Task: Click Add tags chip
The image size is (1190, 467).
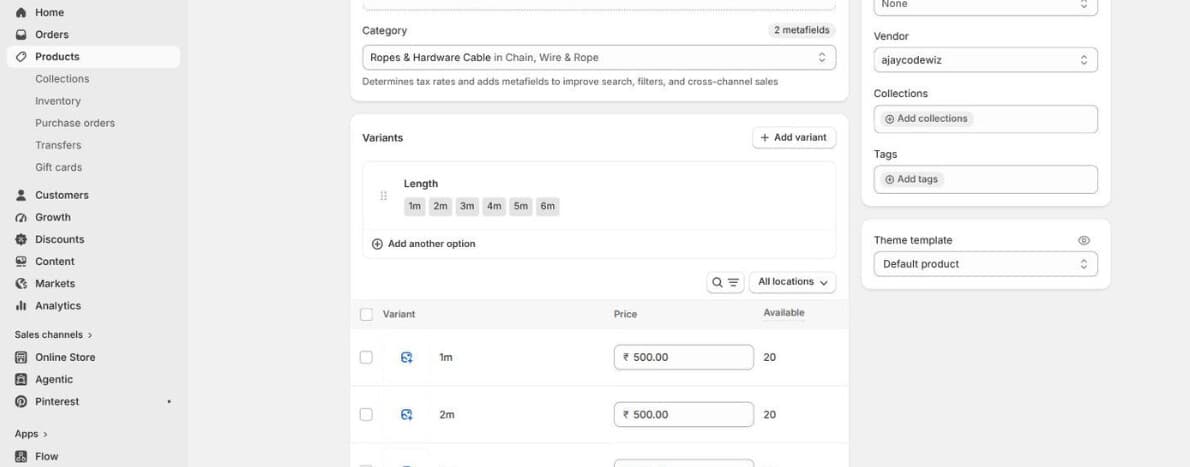Action: coord(911,179)
